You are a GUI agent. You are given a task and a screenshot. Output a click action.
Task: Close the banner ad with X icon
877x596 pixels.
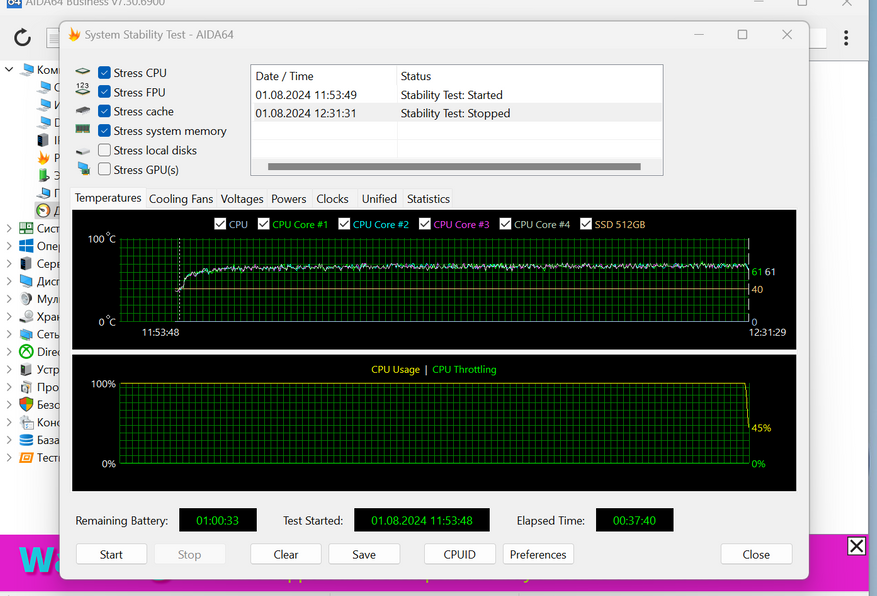point(856,546)
